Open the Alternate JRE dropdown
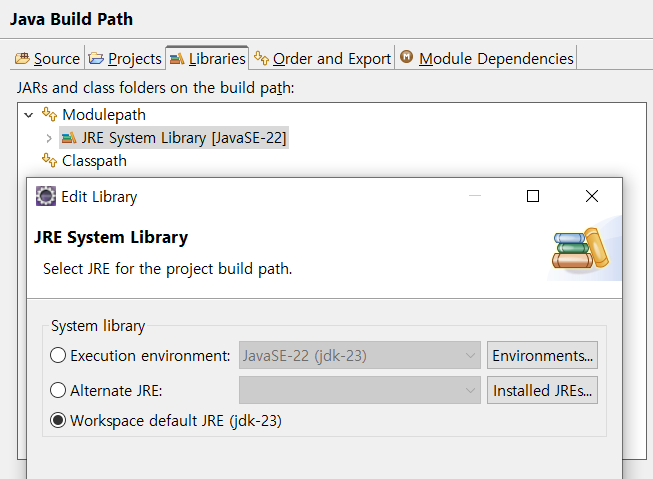Screen dimensions: 653x479 coord(360,390)
